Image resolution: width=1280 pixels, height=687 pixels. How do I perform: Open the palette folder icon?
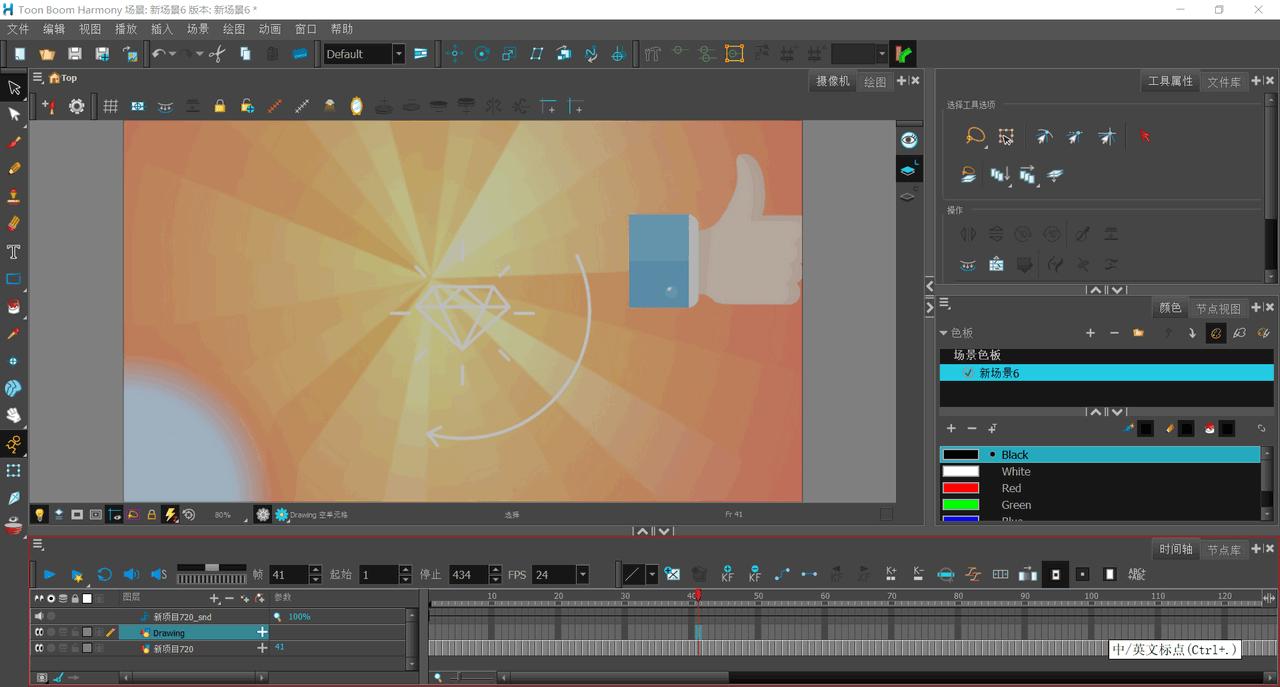(1138, 333)
